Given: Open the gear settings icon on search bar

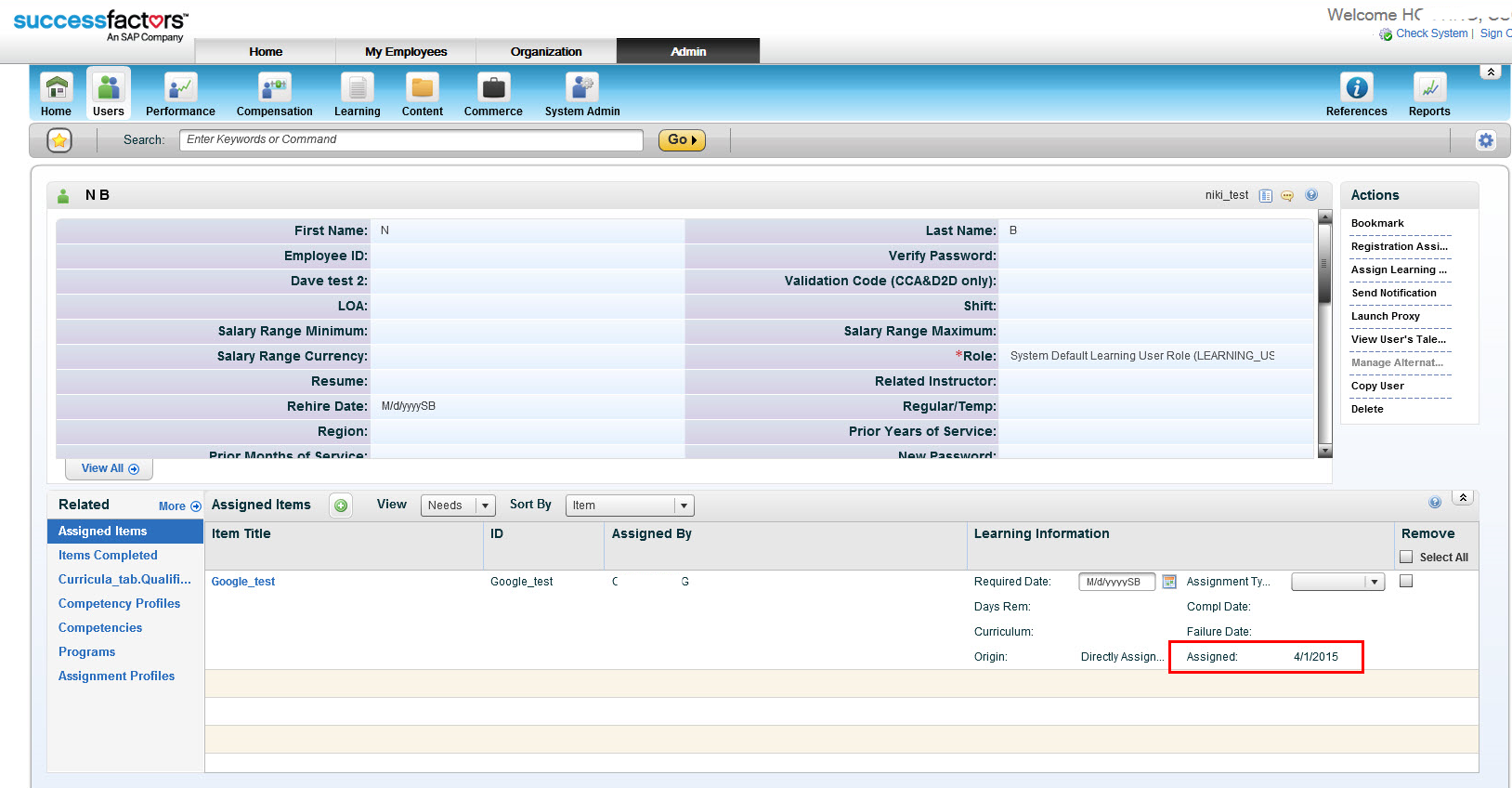Looking at the screenshot, I should click(1486, 140).
